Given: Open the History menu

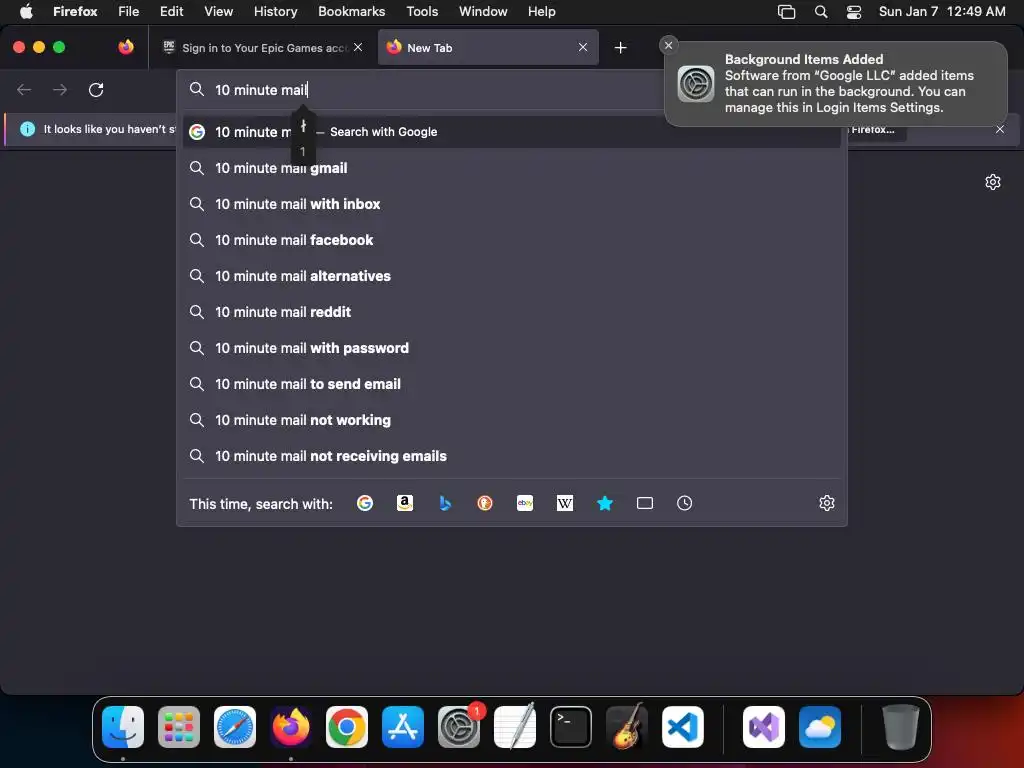Looking at the screenshot, I should click(x=275, y=11).
